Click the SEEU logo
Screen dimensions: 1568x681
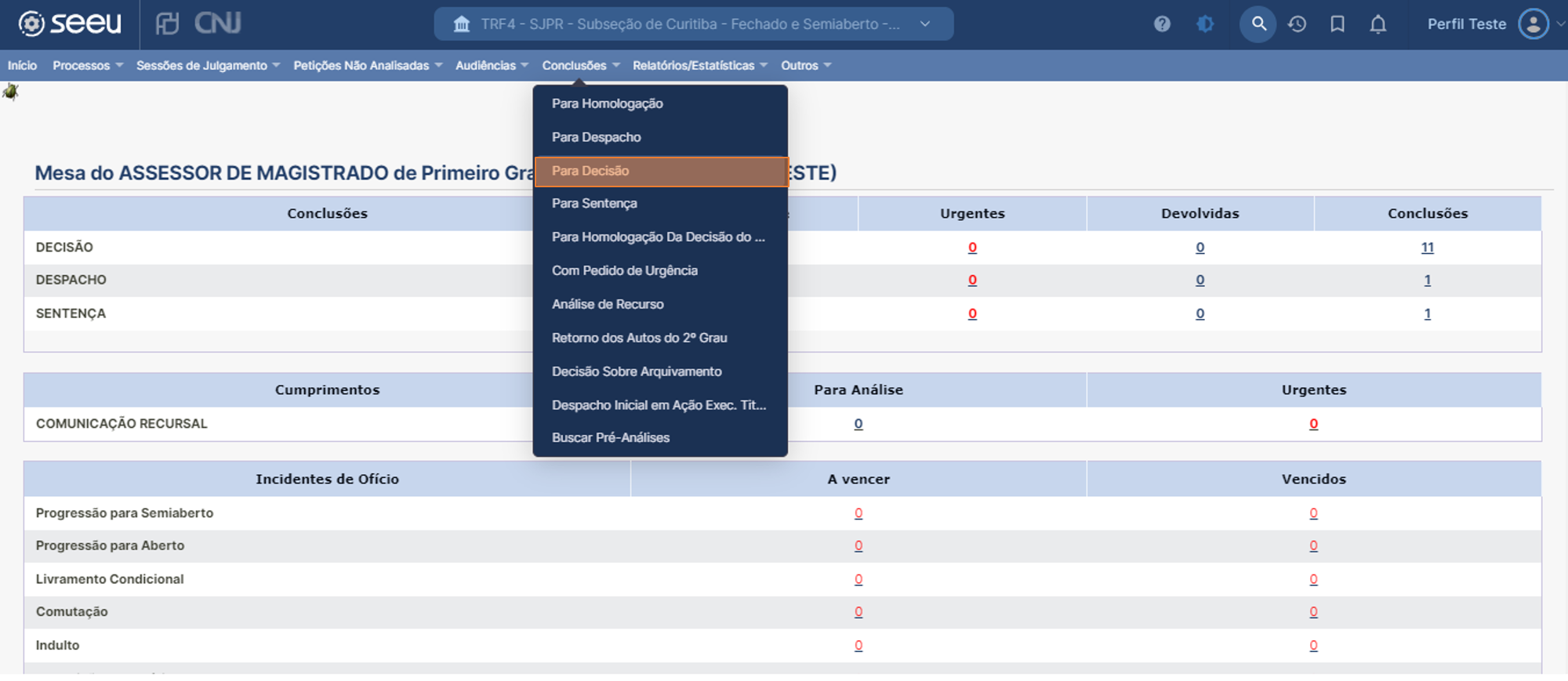click(71, 24)
